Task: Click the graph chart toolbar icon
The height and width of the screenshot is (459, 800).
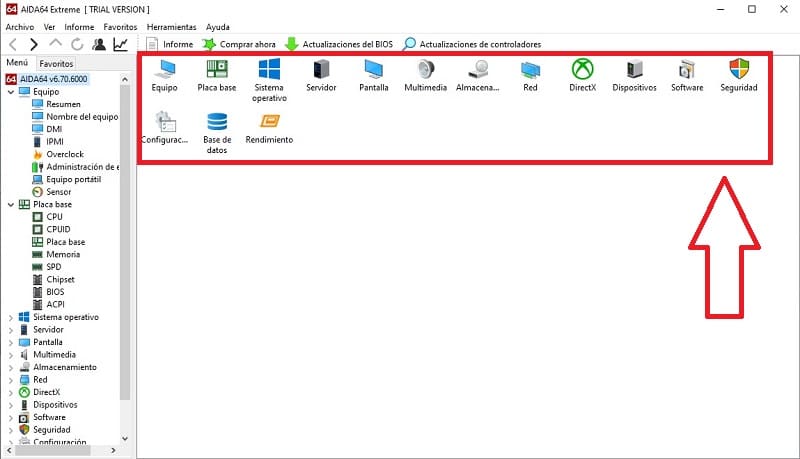Action: pyautogui.click(x=120, y=44)
